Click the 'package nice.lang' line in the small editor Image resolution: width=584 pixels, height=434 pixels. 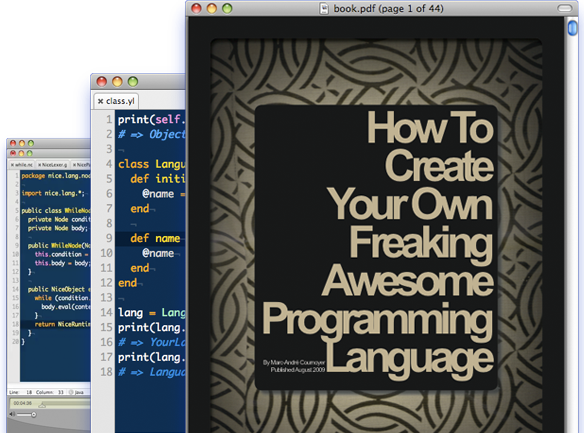tap(56, 175)
